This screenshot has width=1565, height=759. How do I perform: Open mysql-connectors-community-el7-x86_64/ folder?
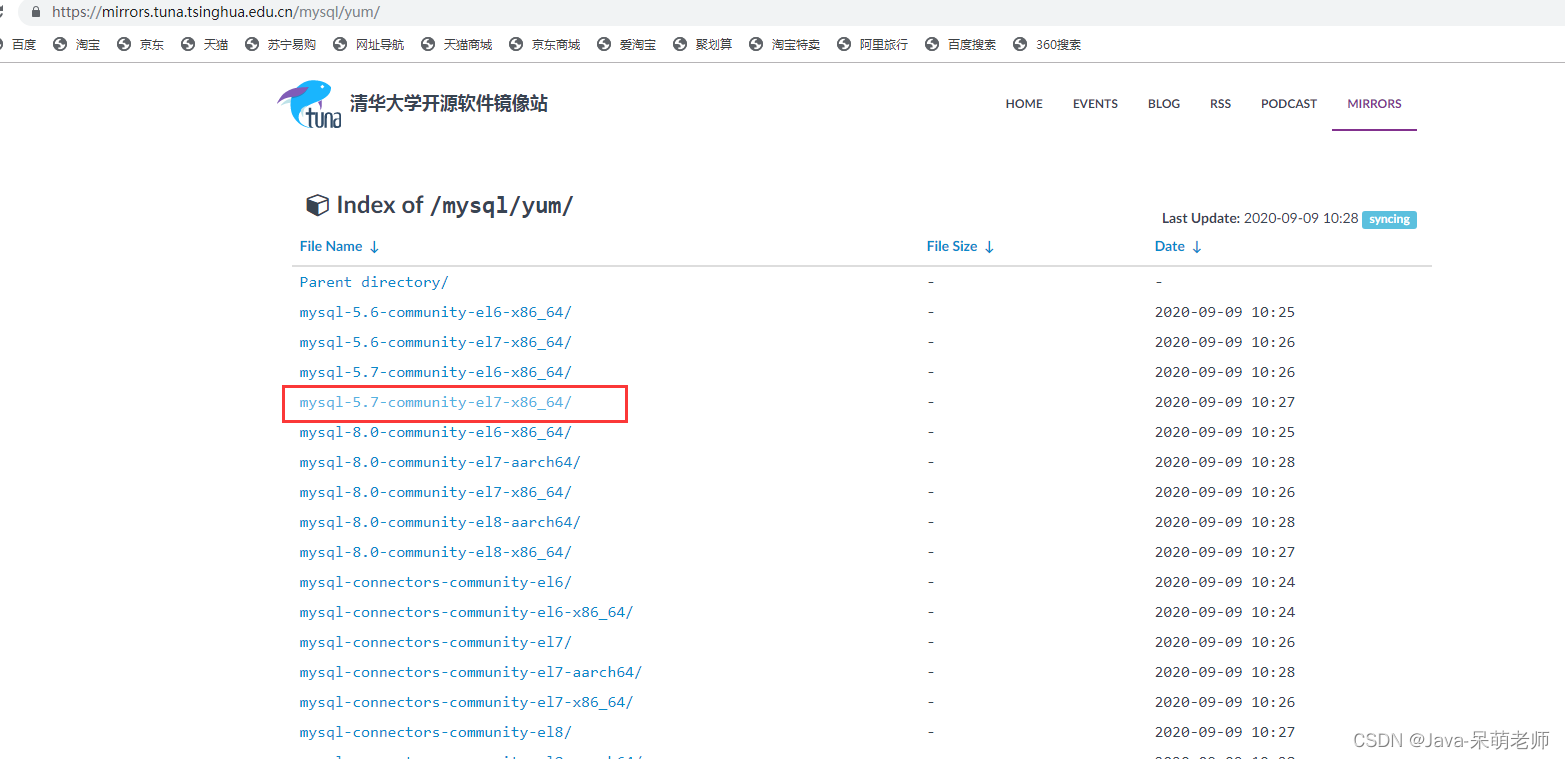click(466, 702)
